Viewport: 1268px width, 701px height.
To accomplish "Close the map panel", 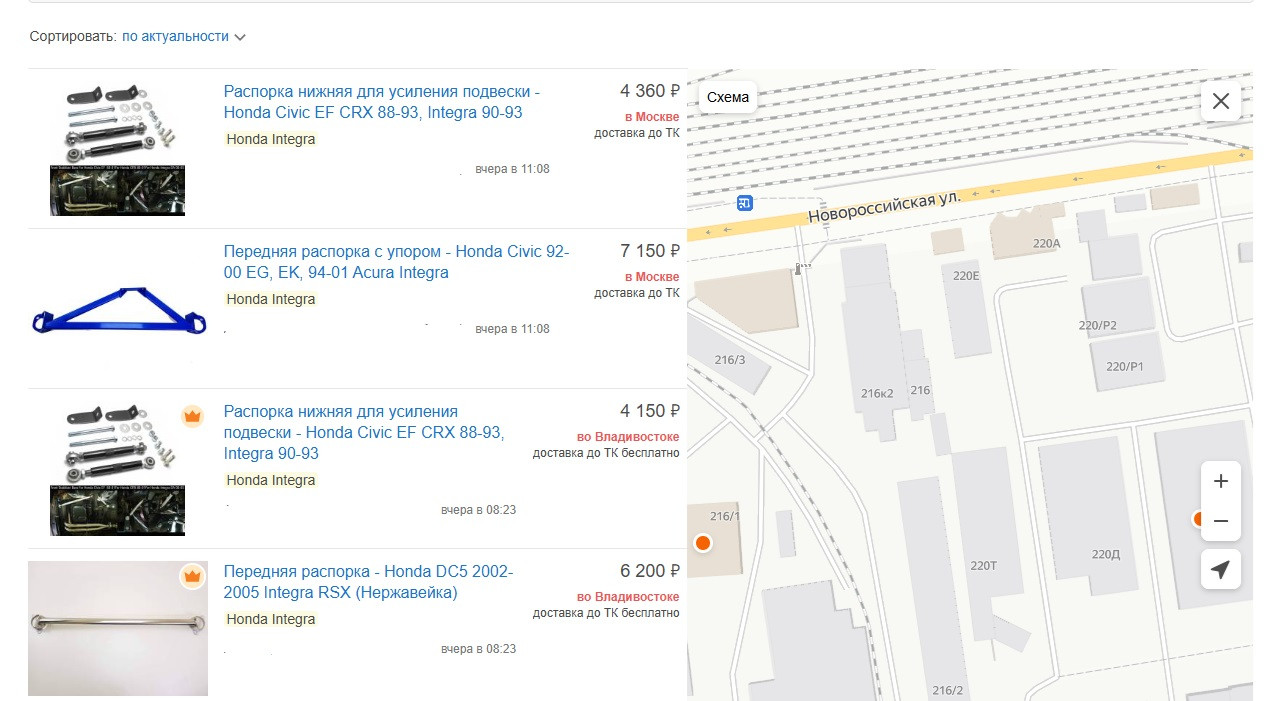I will tap(1221, 101).
